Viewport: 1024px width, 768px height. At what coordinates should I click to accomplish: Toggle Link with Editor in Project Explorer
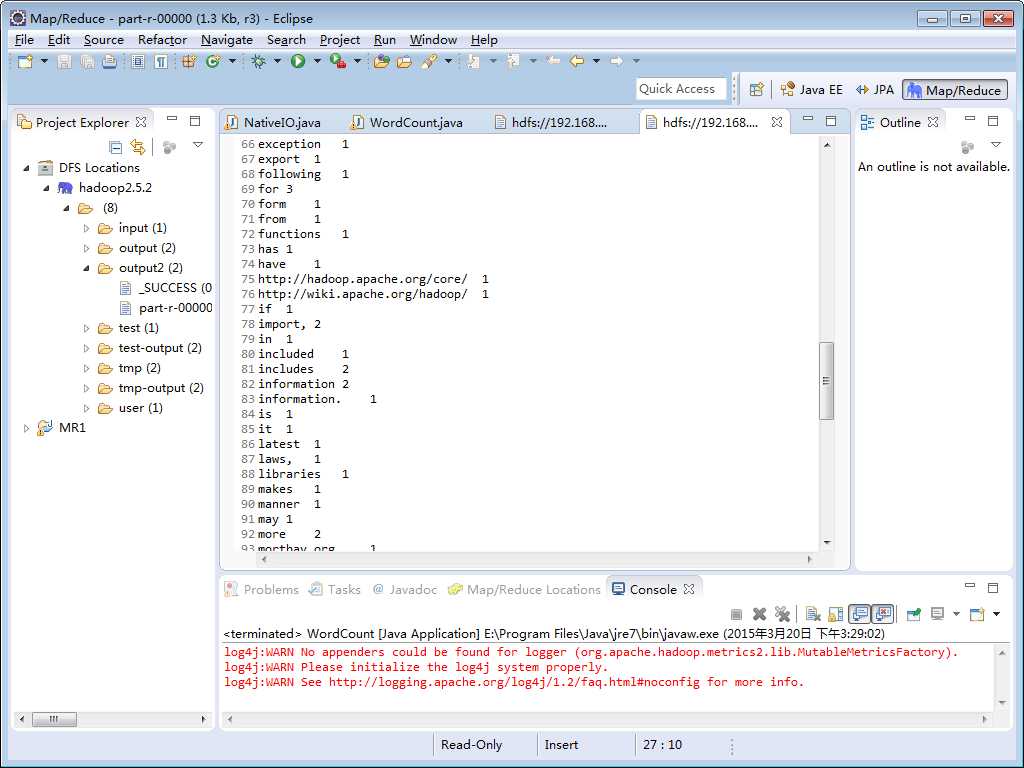[x=137, y=147]
